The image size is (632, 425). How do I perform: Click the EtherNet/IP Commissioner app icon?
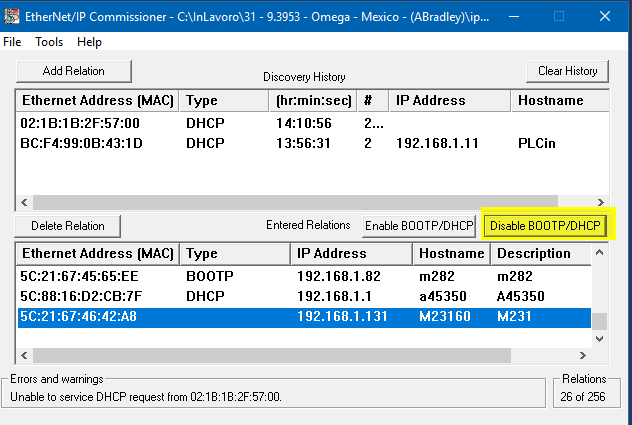click(x=11, y=17)
